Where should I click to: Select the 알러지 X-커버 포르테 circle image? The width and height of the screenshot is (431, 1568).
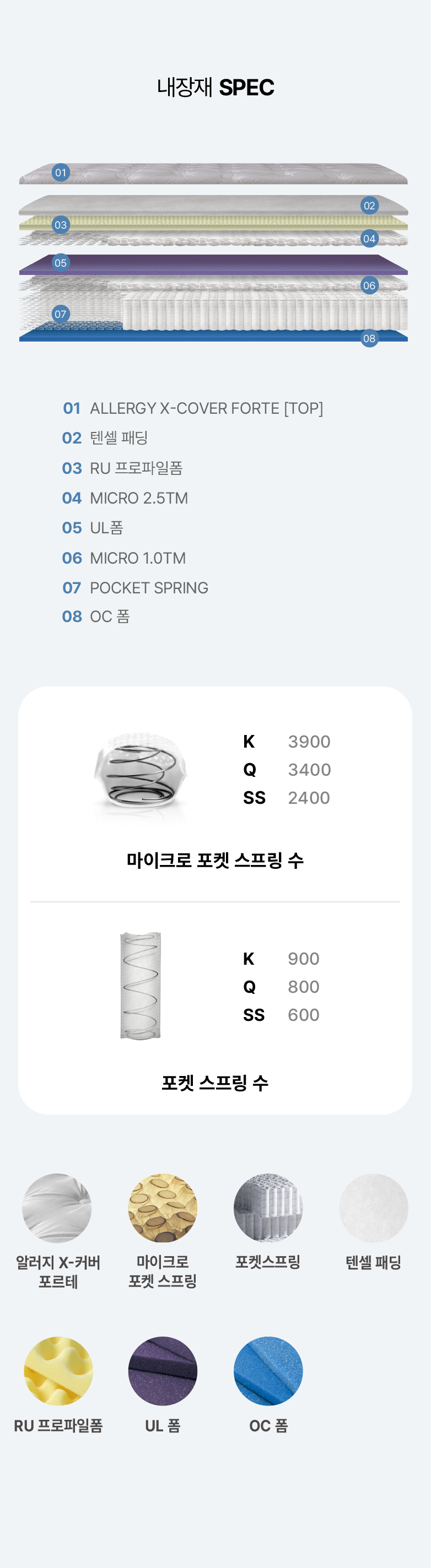click(x=57, y=1208)
